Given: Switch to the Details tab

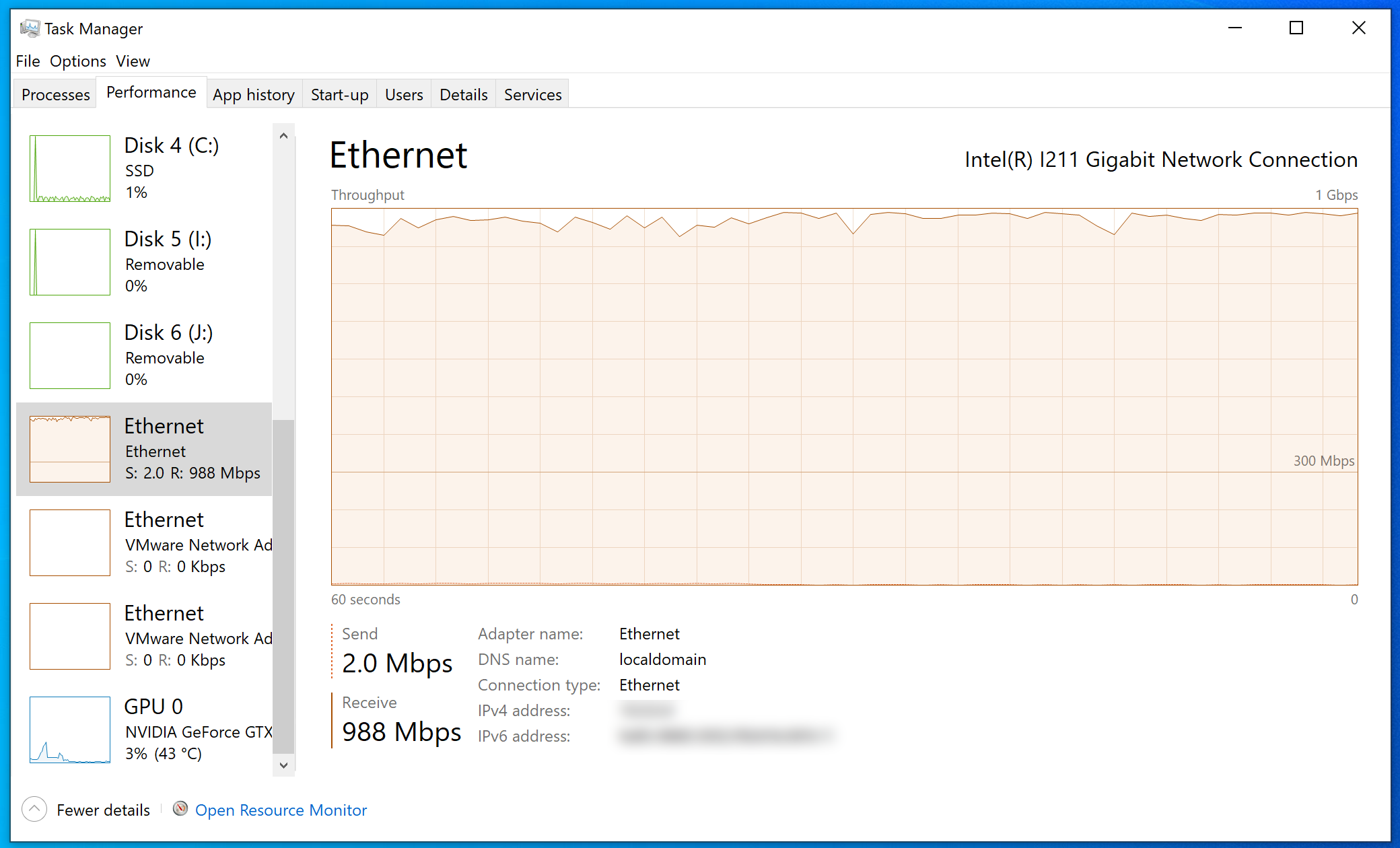Looking at the screenshot, I should [463, 94].
